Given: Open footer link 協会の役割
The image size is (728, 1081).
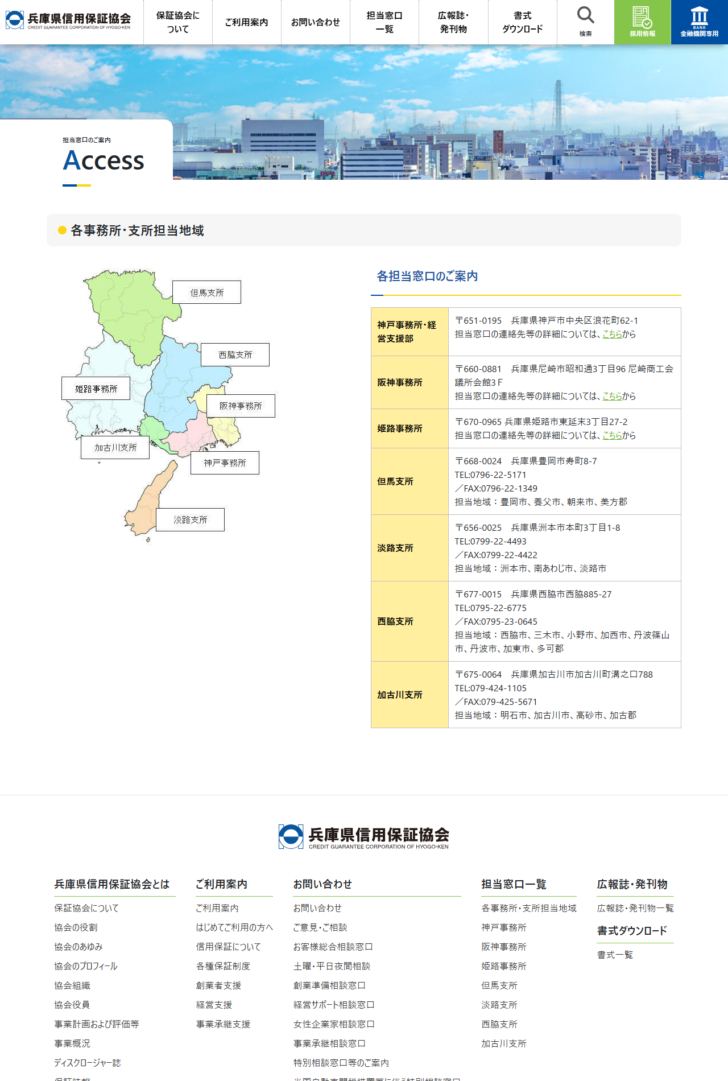Looking at the screenshot, I should click(75, 927).
